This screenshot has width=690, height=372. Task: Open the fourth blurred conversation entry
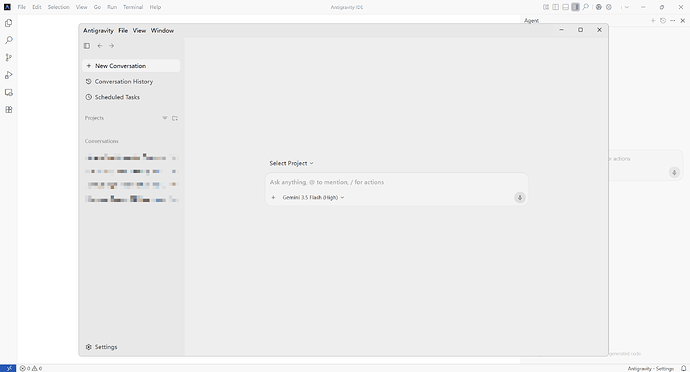(131, 199)
